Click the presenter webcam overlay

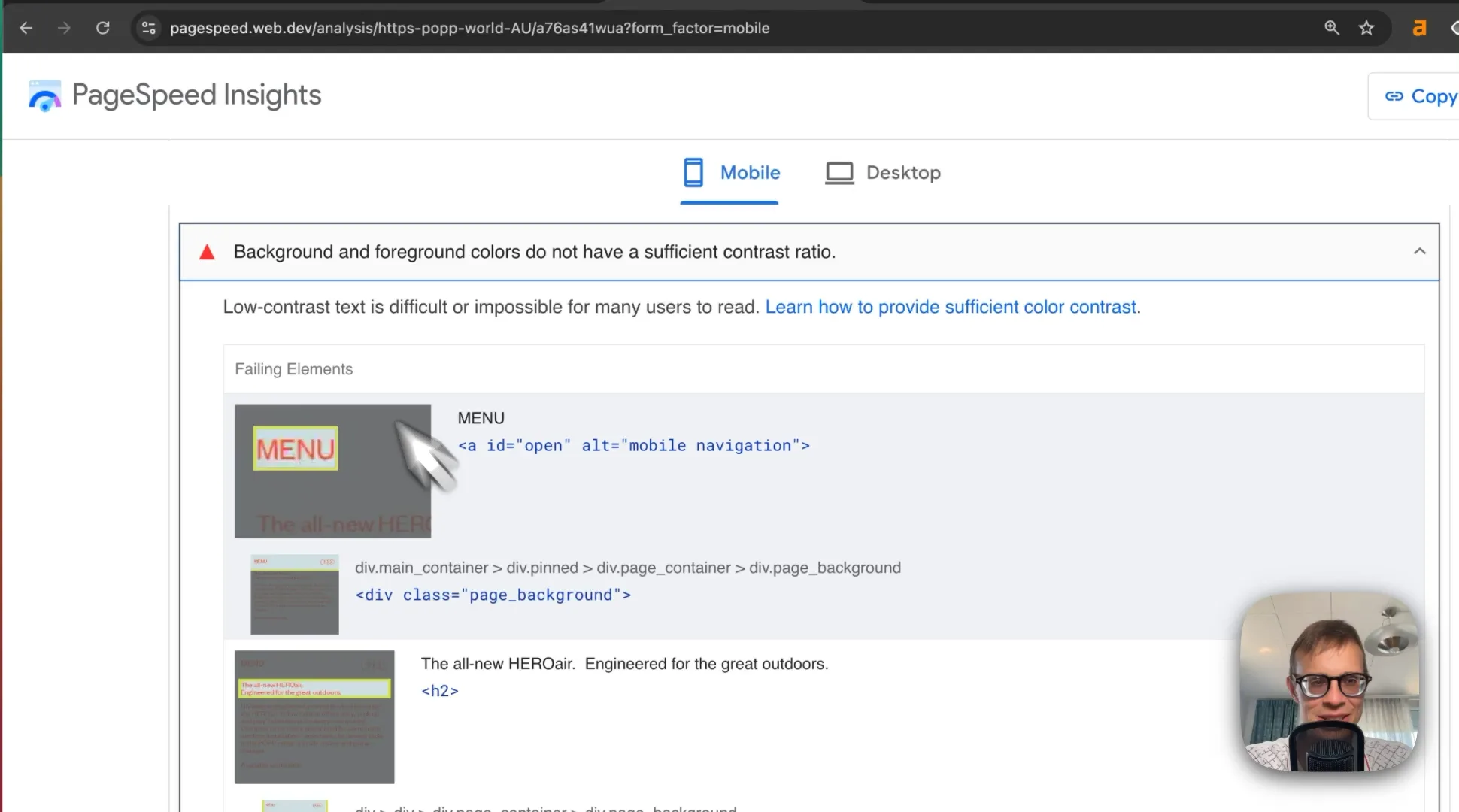click(1329, 681)
